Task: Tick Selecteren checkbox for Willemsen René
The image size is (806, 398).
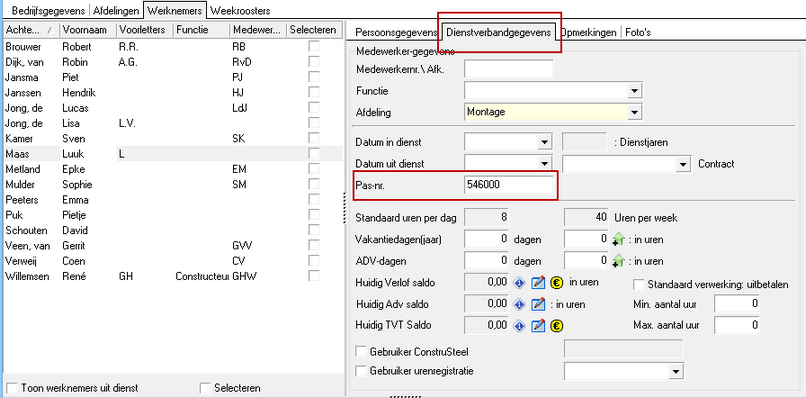Action: [314, 276]
